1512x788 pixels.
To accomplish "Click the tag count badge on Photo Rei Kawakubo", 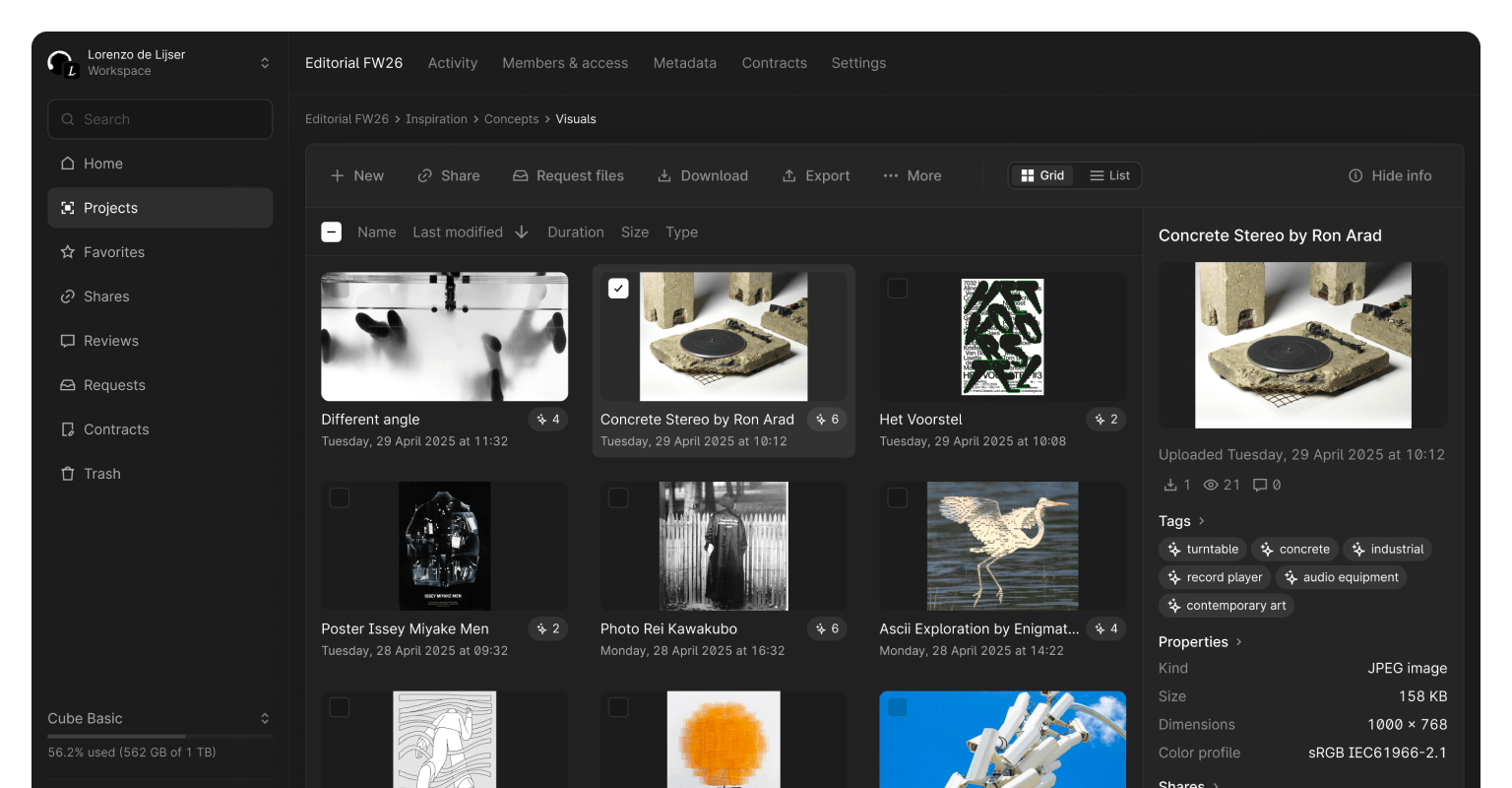I will pyautogui.click(x=827, y=628).
